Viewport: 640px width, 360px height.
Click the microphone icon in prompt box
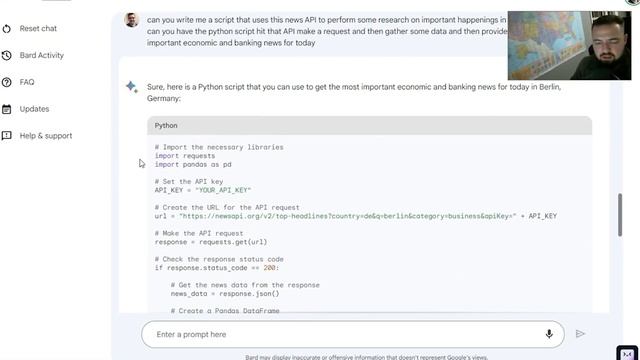coord(549,334)
